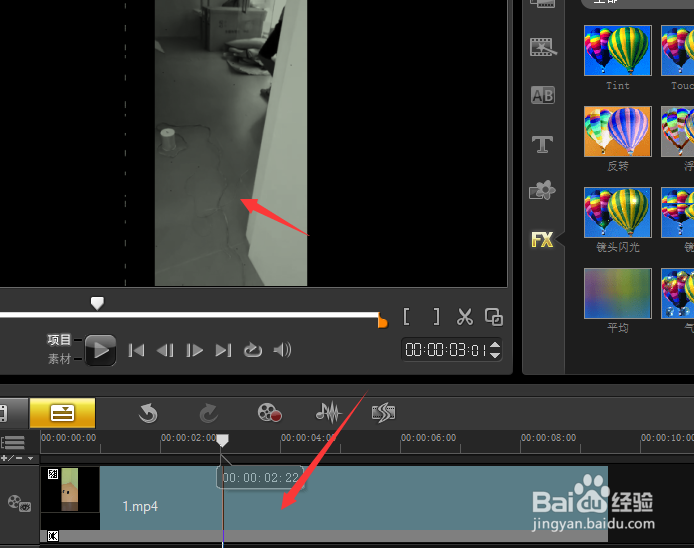
Task: Click the ruler at 00:00:06:00
Action: click(428, 438)
